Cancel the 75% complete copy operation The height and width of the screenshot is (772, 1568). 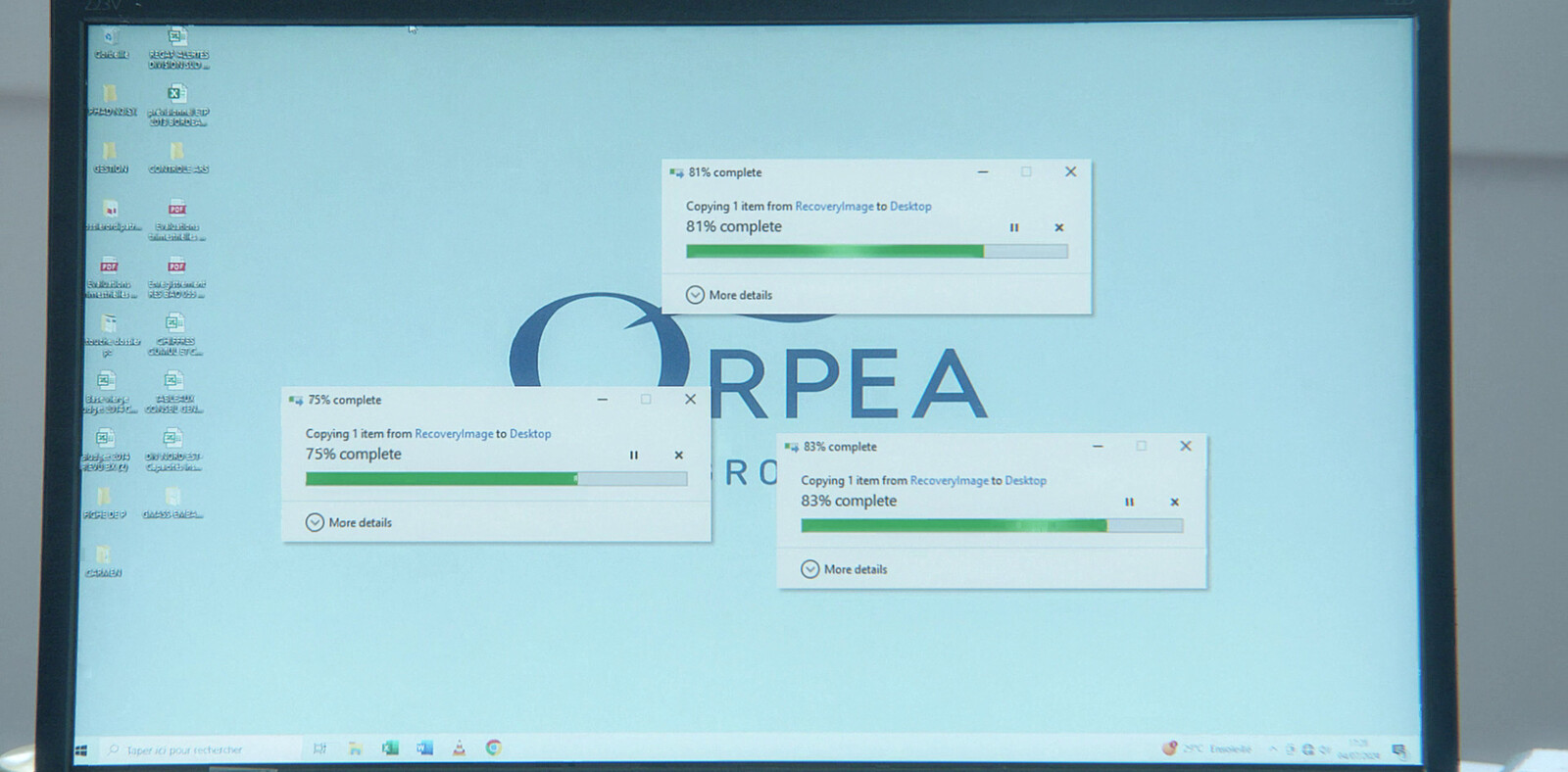tap(678, 455)
